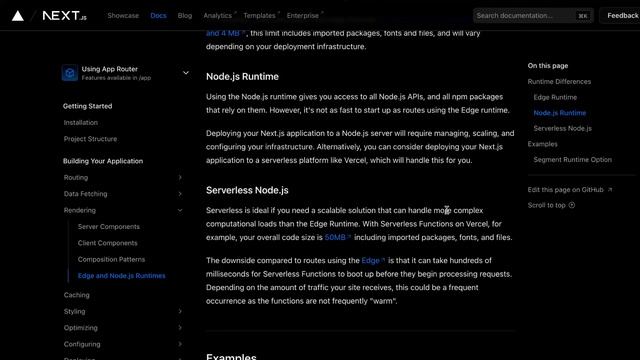Open the Routing sidebar item
Viewport: 640px width, 360px height.
76,178
